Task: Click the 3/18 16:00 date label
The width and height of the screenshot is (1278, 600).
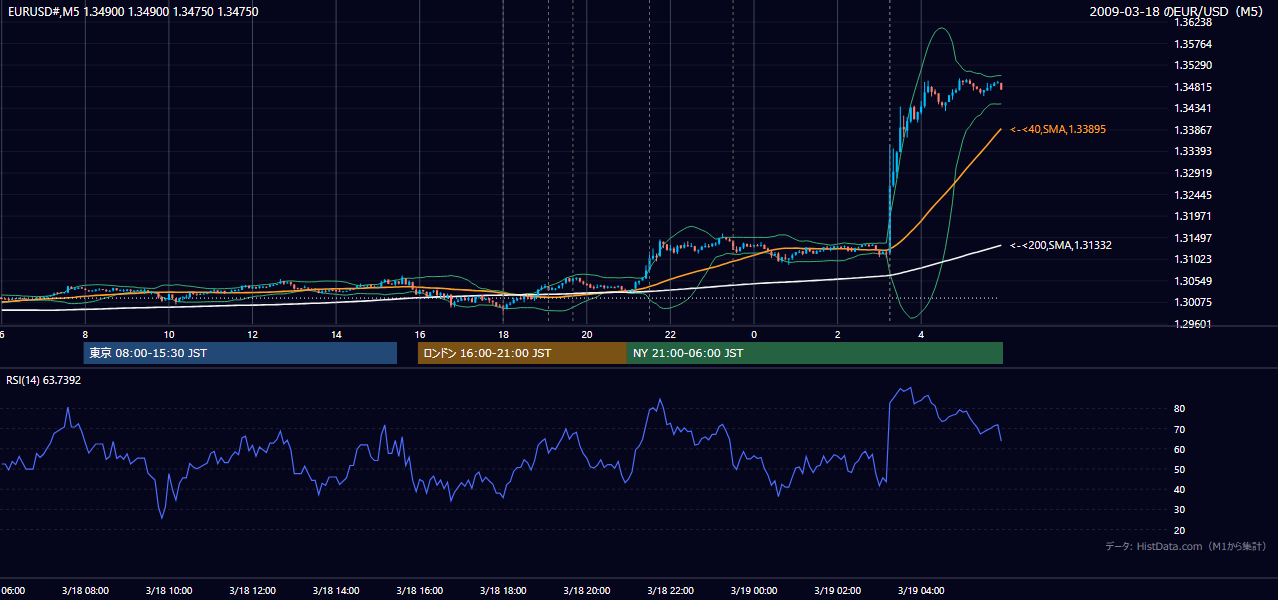Action: coord(420,591)
